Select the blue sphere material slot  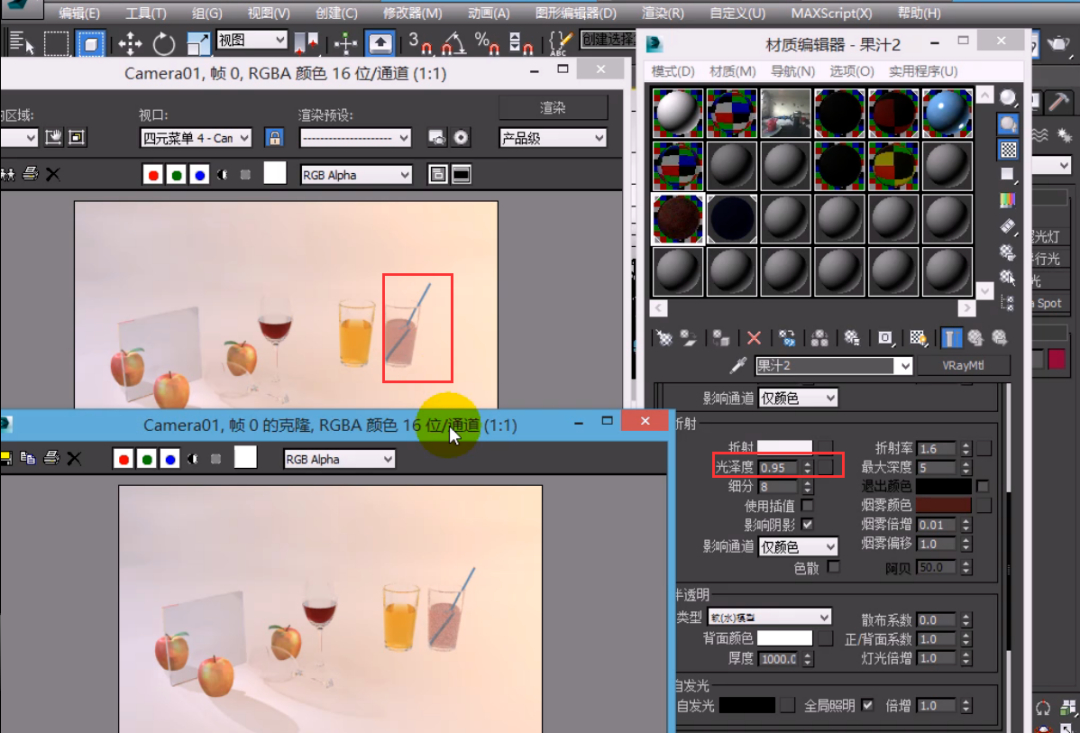948,113
